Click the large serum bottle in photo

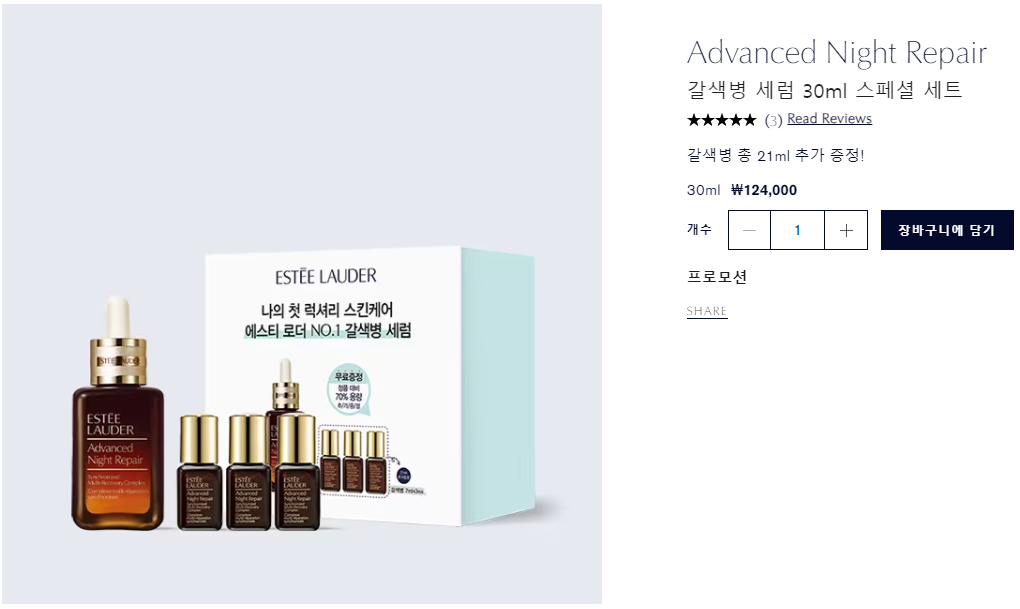tap(118, 416)
